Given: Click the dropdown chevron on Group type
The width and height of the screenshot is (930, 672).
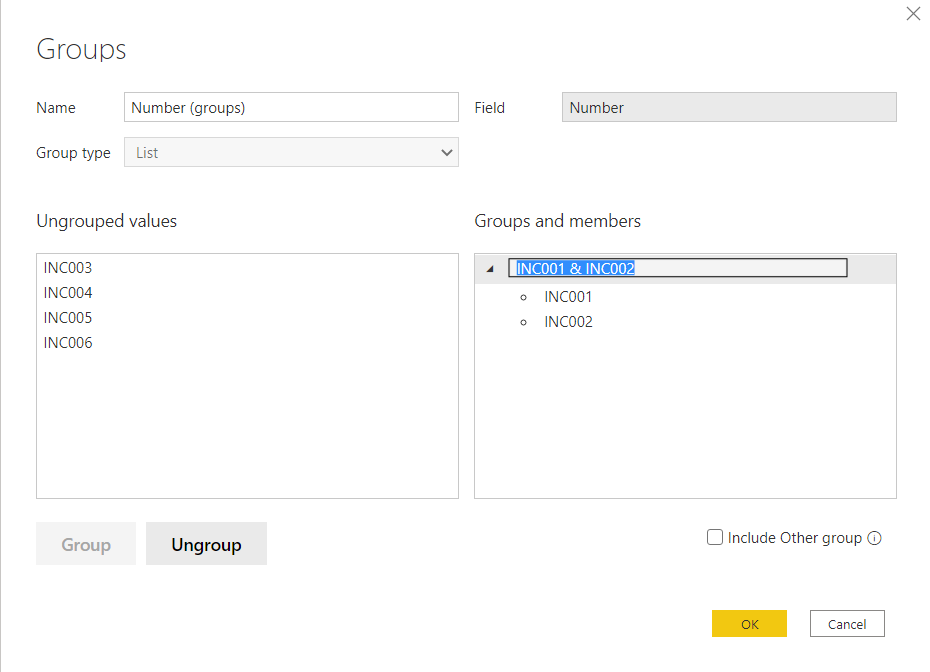Looking at the screenshot, I should 447,152.
